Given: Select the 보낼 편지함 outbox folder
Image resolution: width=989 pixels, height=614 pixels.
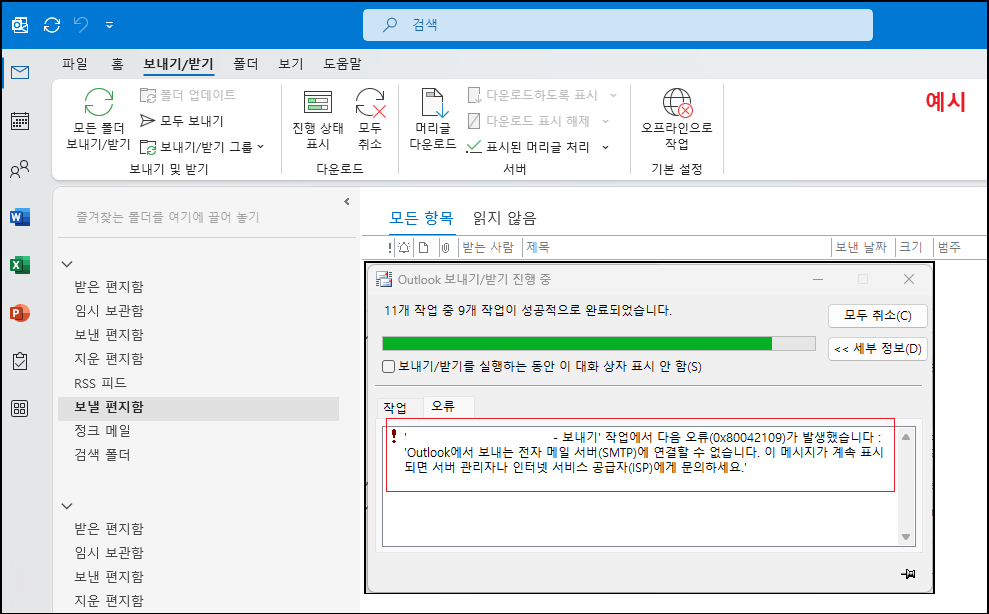Looking at the screenshot, I should (198, 407).
